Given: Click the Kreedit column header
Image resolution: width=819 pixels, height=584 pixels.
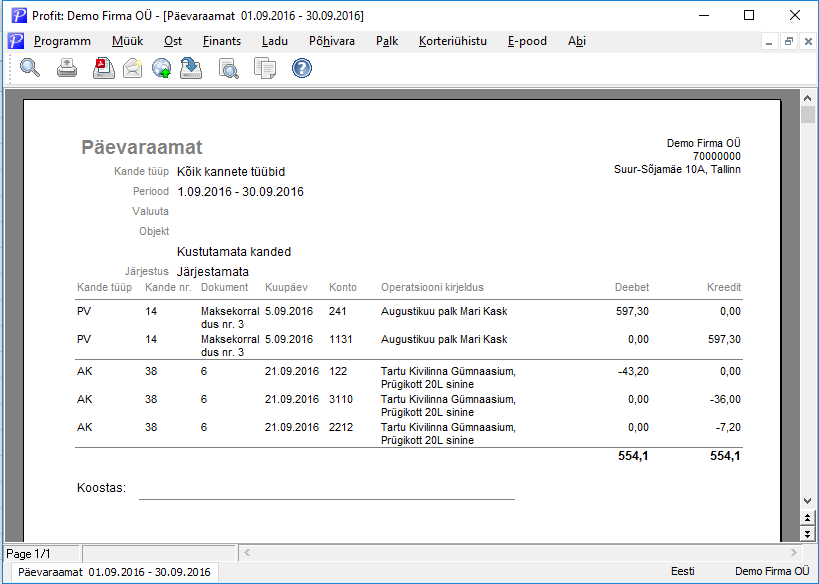Looking at the screenshot, I should (x=724, y=287).
